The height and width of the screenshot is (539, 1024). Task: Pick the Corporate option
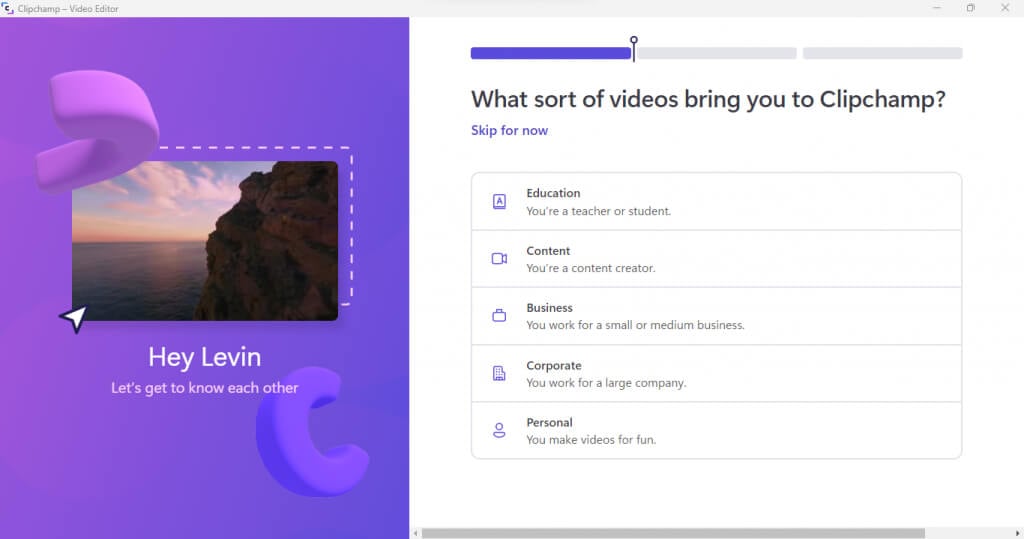coord(716,373)
